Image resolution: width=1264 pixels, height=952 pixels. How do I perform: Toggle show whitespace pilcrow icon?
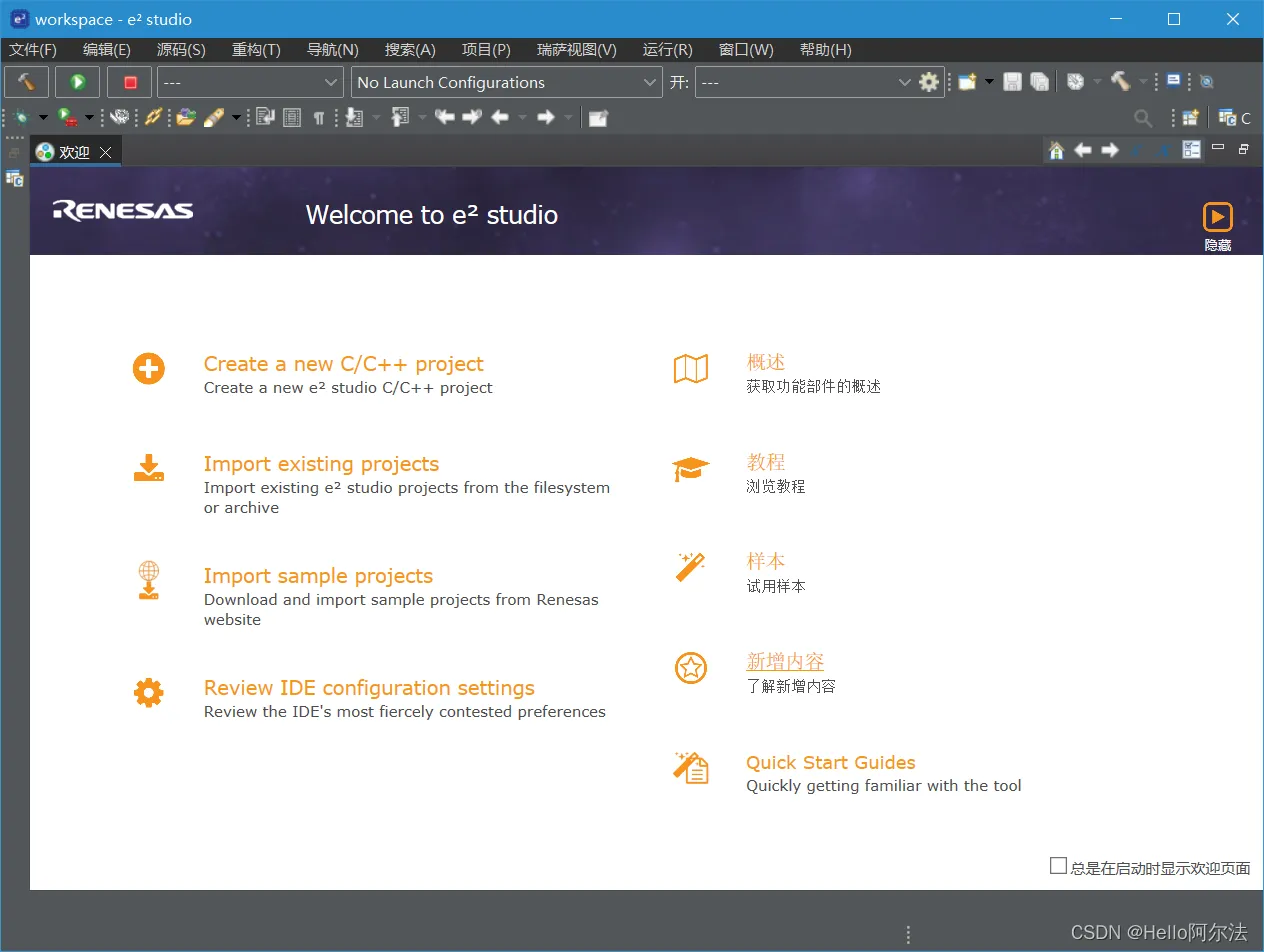pos(319,118)
